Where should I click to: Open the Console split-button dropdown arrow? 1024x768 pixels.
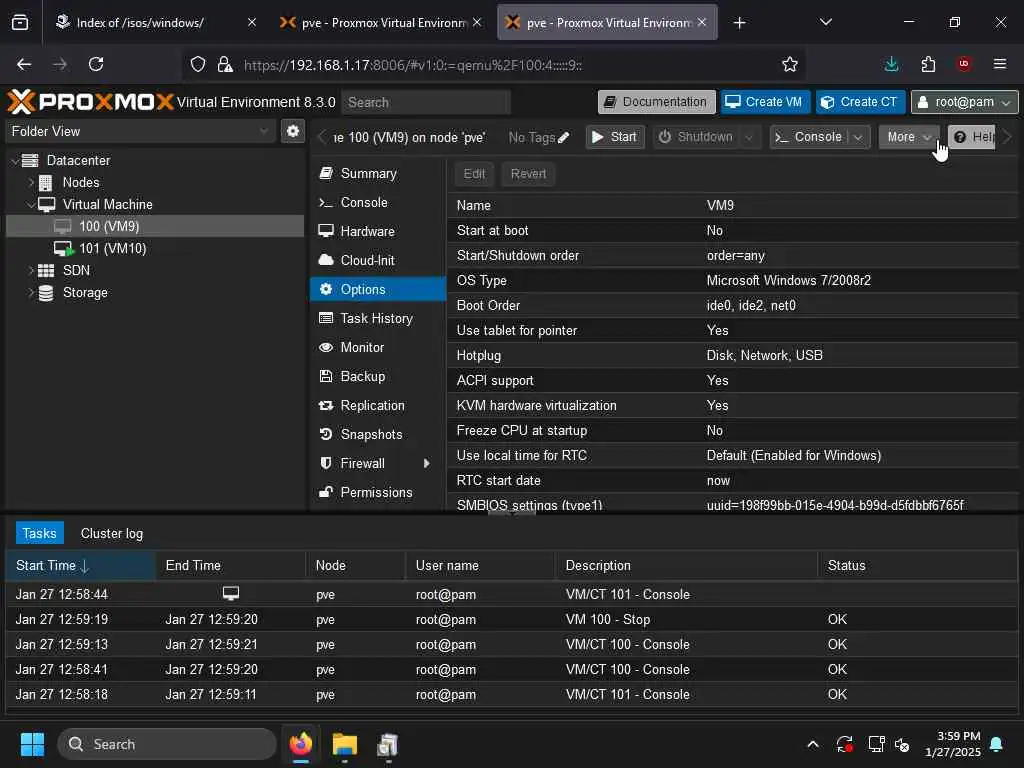858,137
